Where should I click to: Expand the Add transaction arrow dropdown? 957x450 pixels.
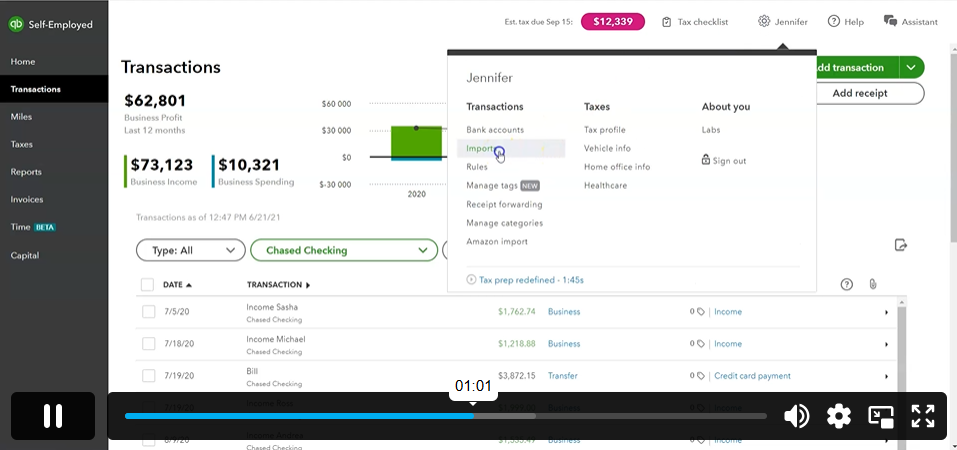911,68
